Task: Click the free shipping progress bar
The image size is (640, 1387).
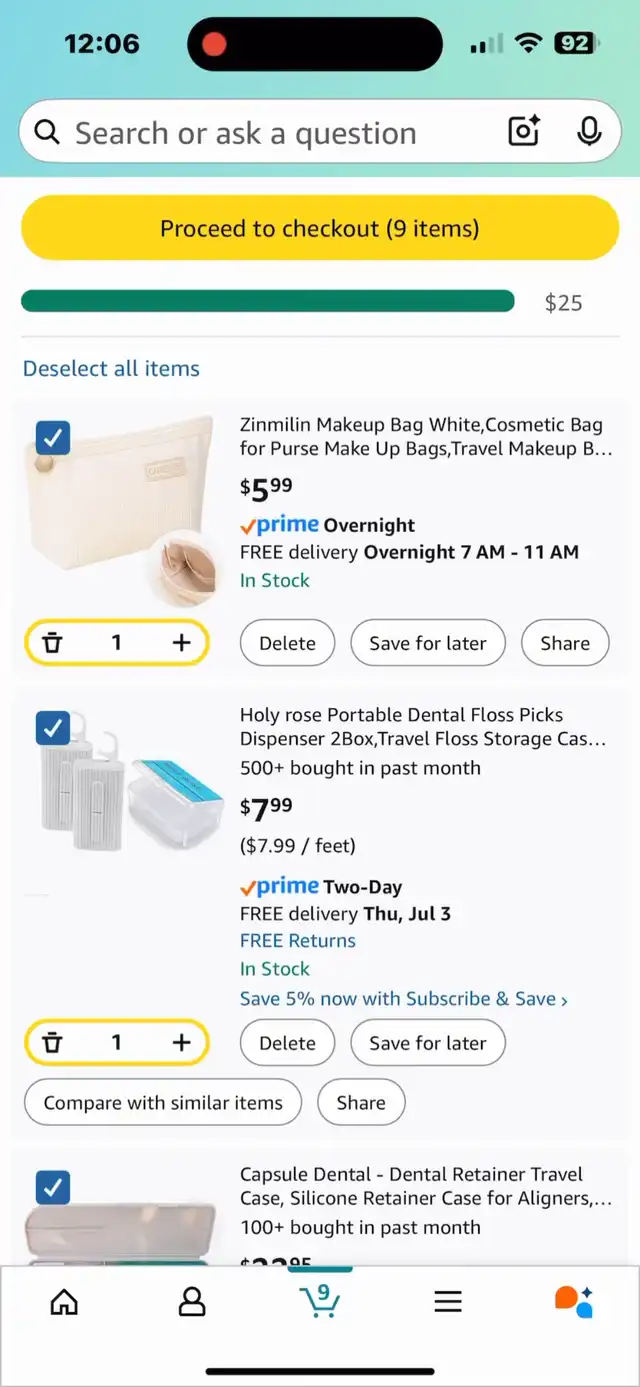Action: coord(267,302)
